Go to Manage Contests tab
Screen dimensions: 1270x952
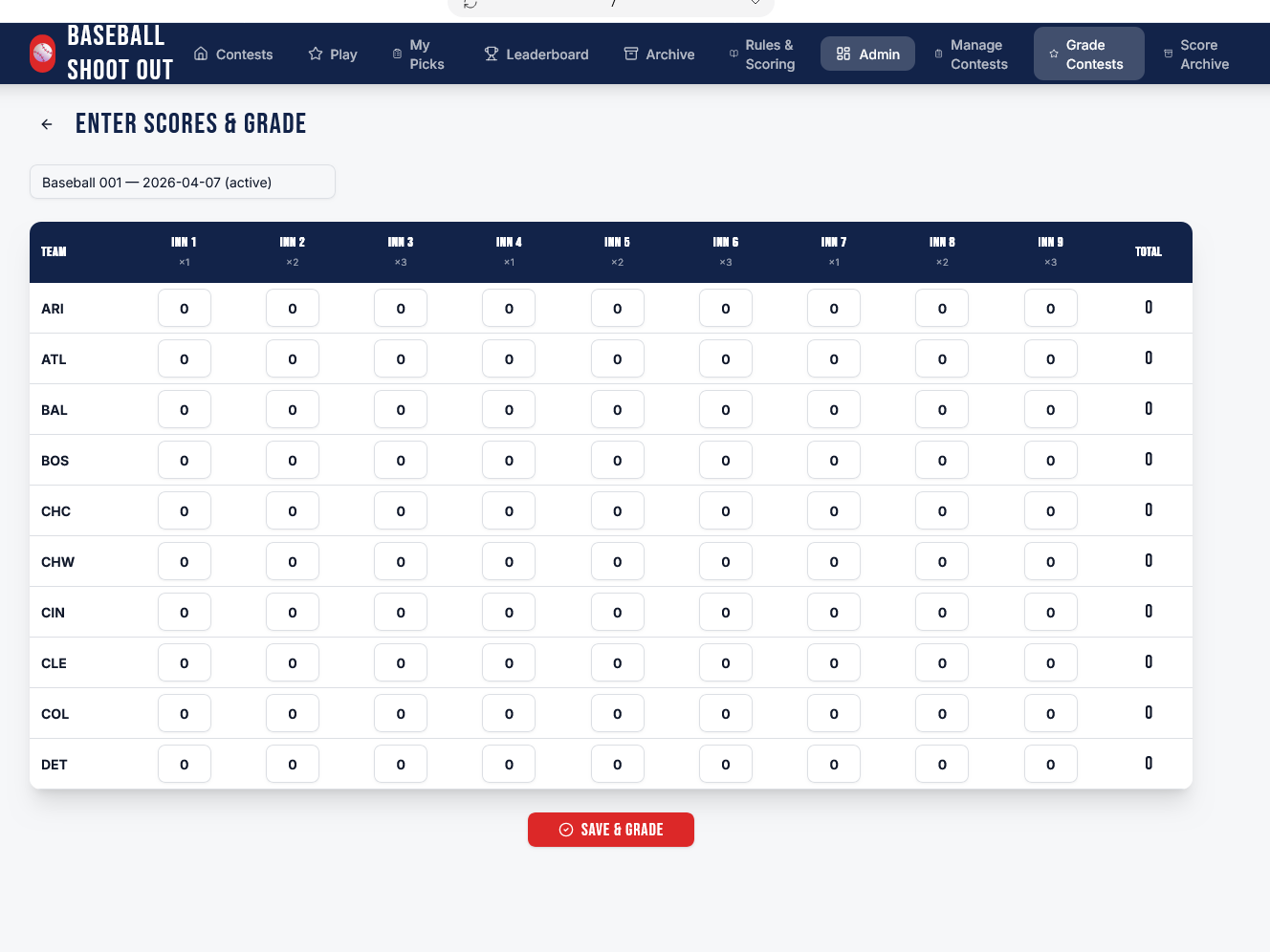coord(978,54)
